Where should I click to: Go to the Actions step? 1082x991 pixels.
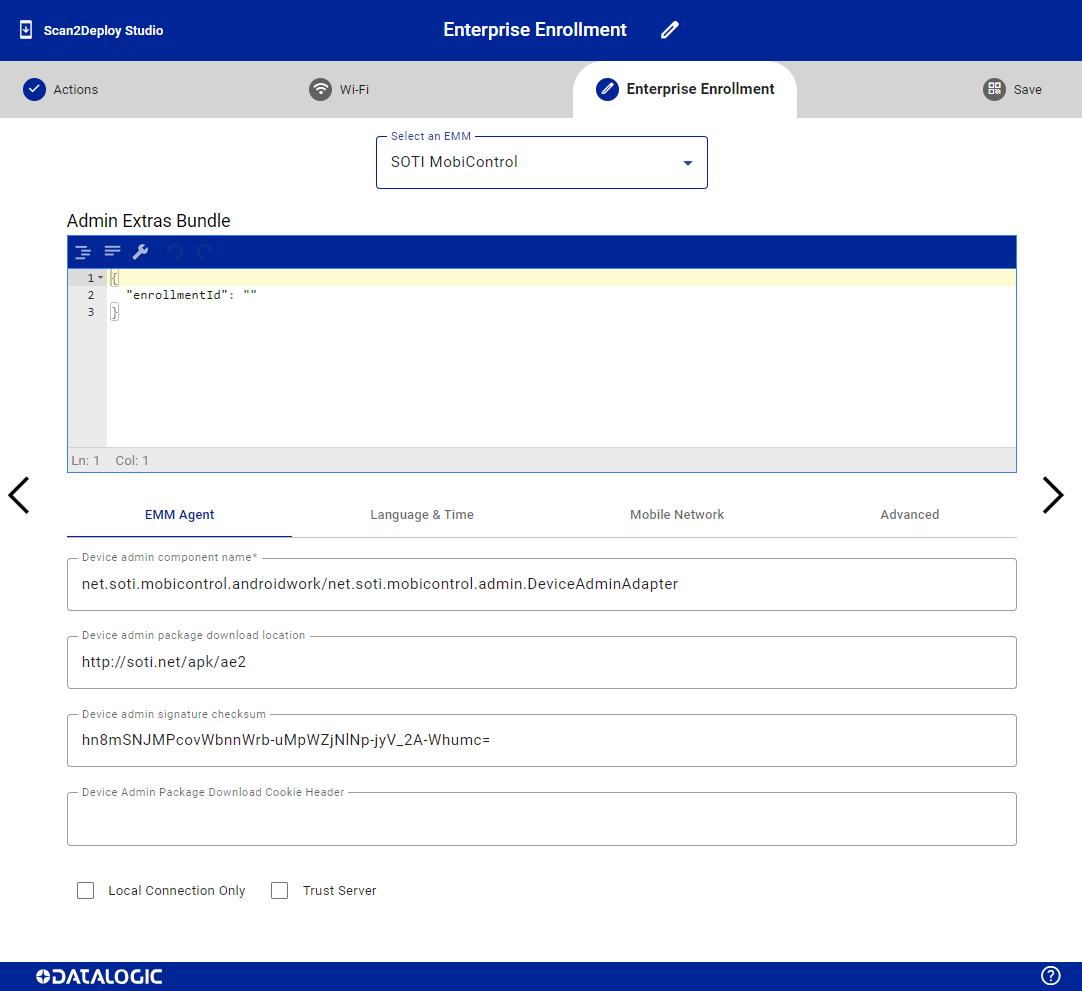61,90
